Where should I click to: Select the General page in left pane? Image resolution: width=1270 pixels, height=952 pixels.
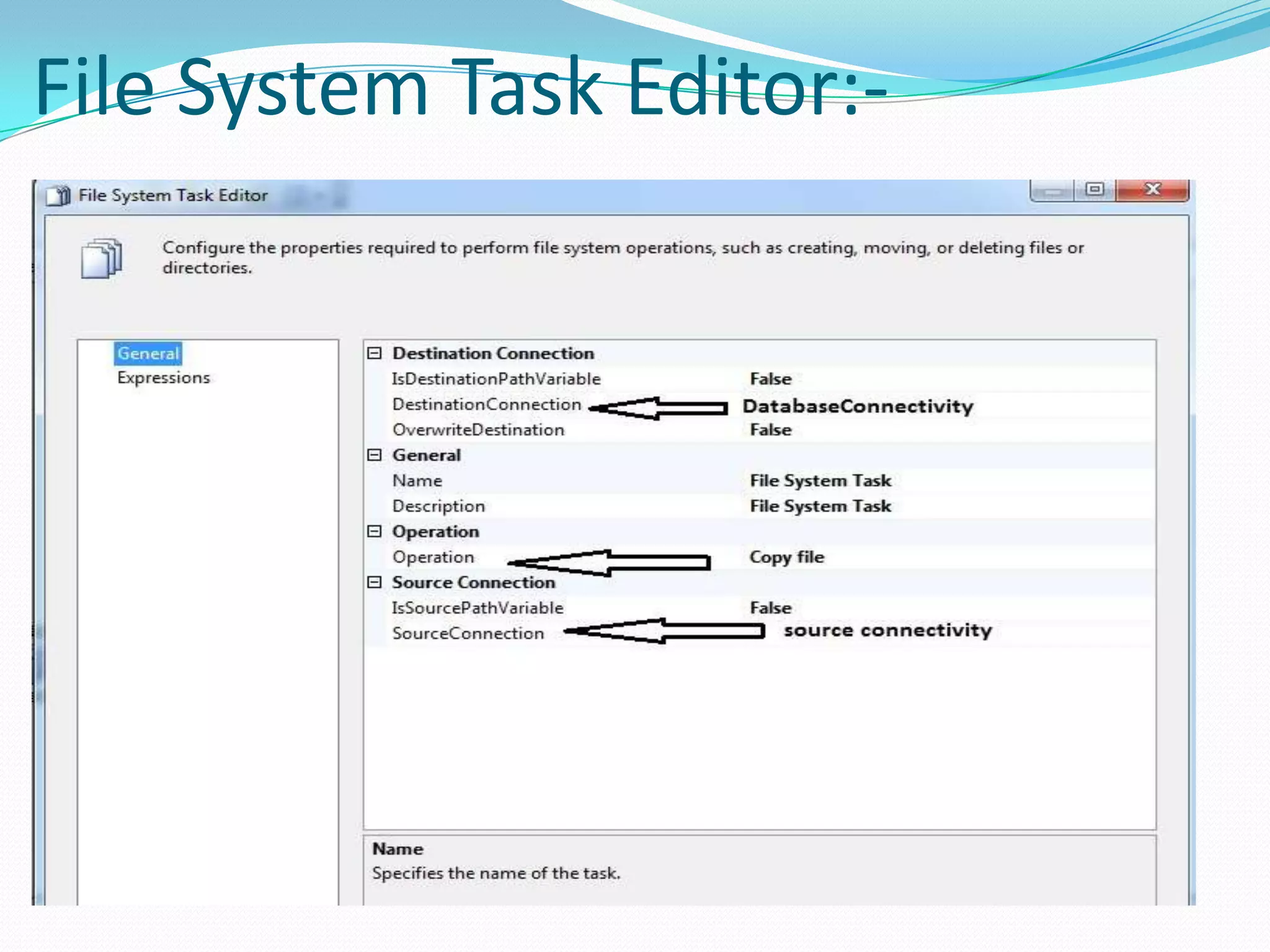coord(148,353)
